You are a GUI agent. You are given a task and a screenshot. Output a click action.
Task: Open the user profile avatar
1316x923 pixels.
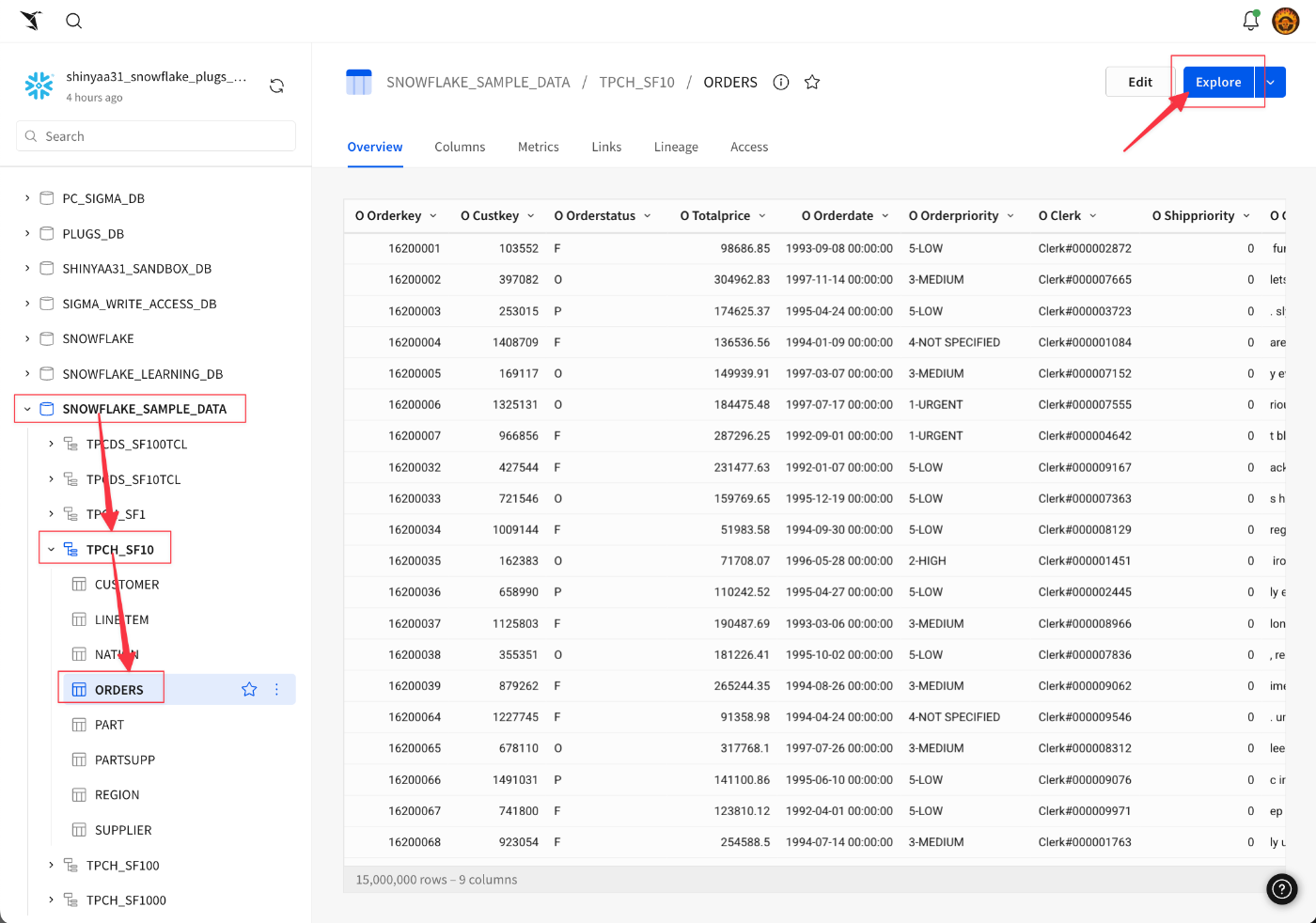[1286, 21]
